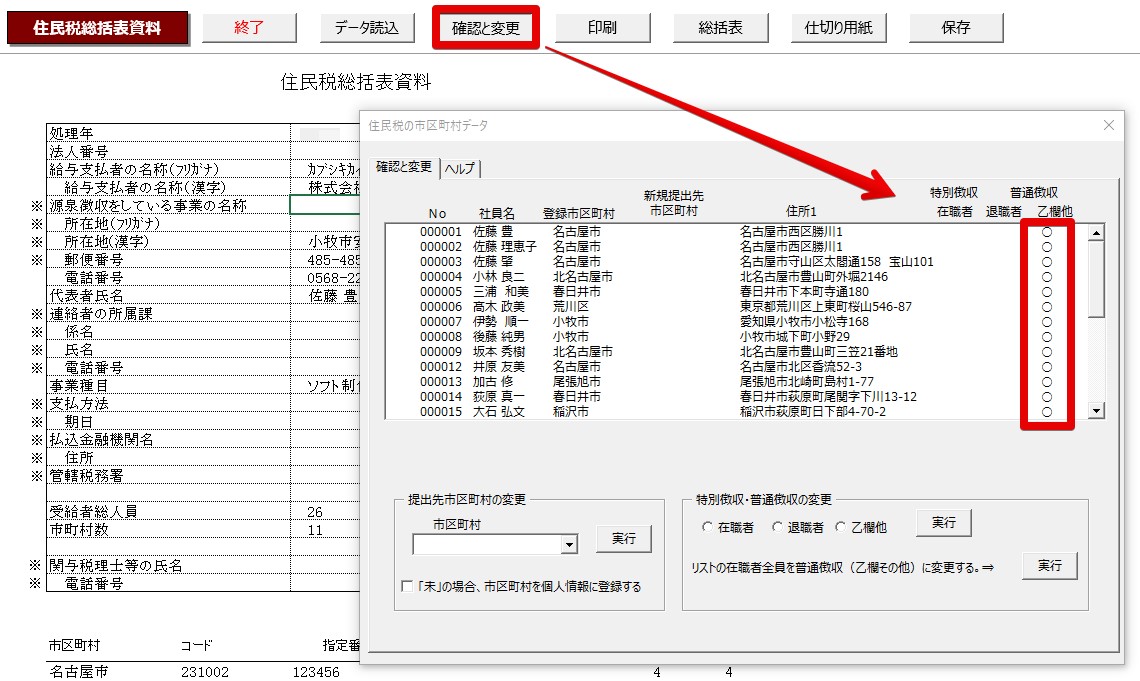Select the 確認と変更 tab in dialog
Viewport: 1140px width, 681px height.
coord(404,167)
